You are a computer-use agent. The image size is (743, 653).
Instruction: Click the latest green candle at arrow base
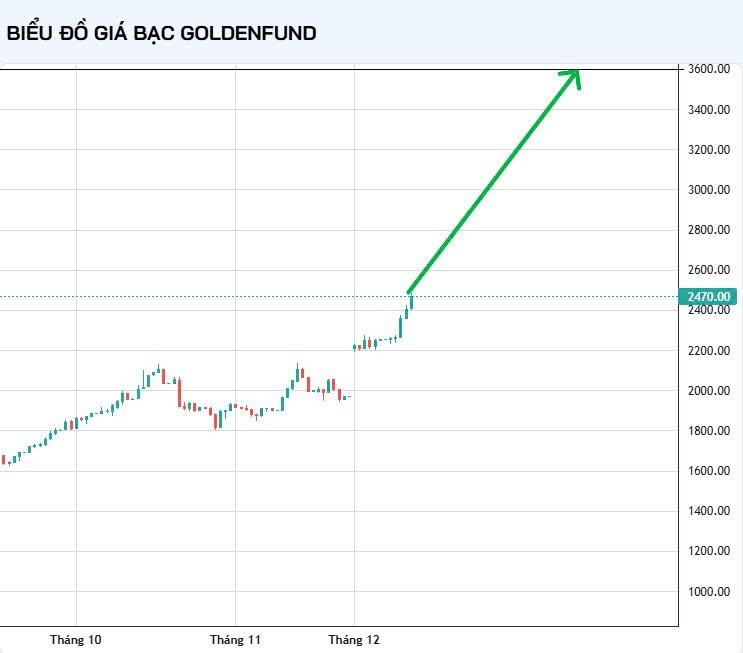[410, 302]
